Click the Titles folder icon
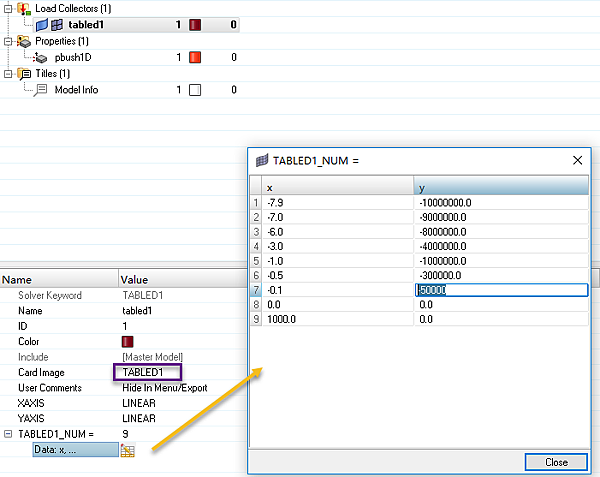 coord(24,73)
